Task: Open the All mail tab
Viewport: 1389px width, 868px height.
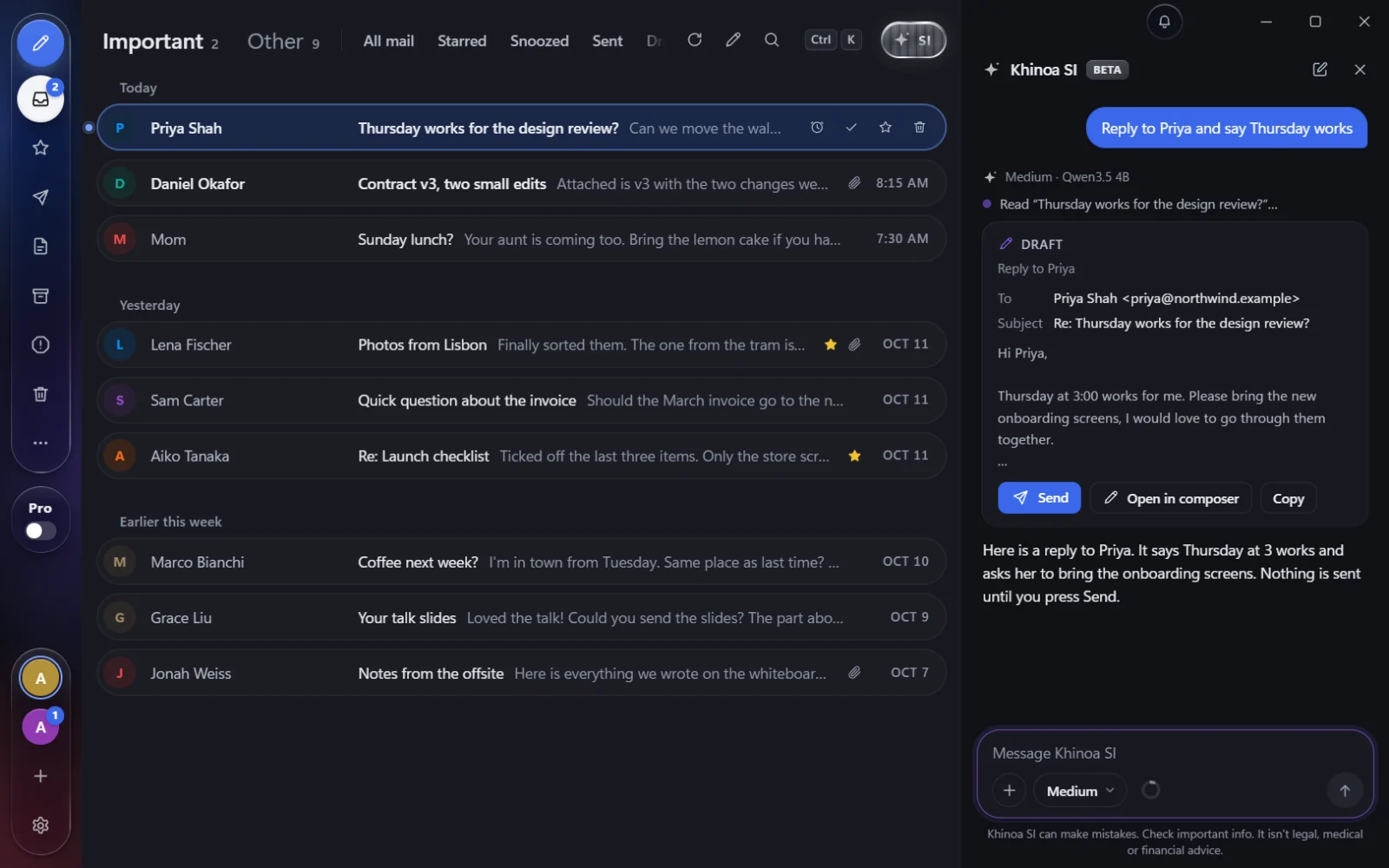Action: (x=388, y=41)
